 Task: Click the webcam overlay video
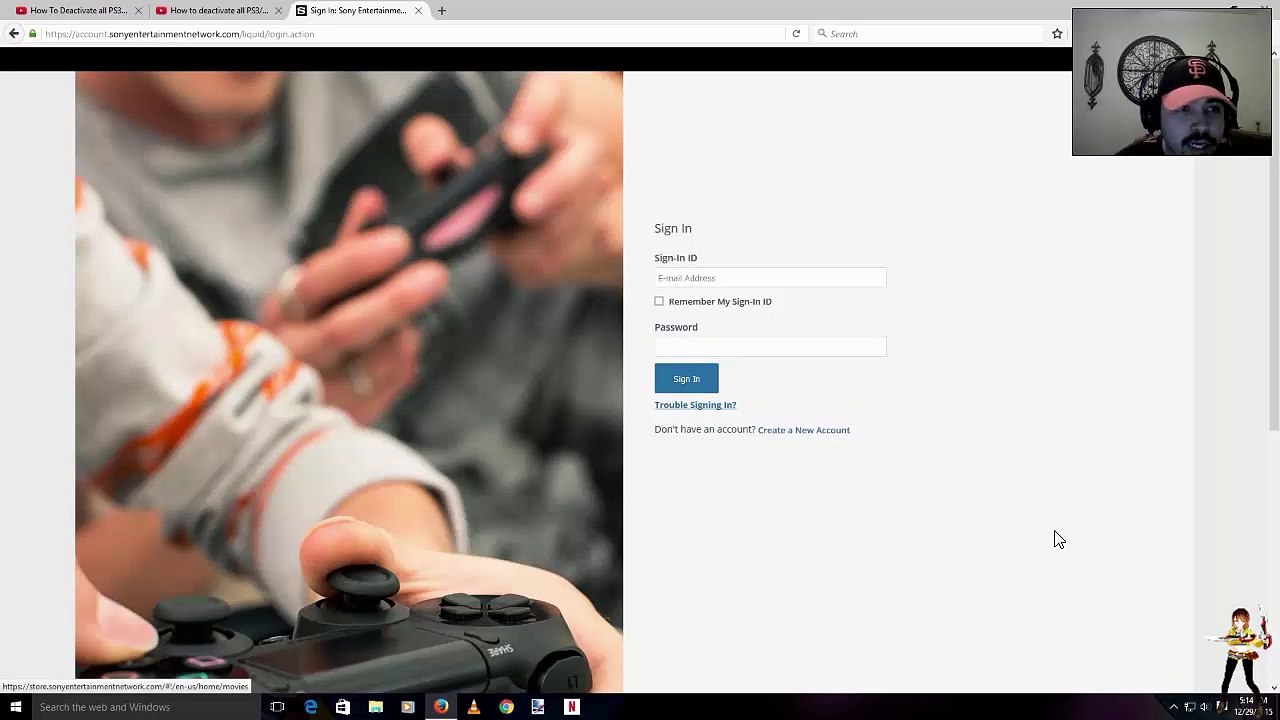coord(1172,82)
